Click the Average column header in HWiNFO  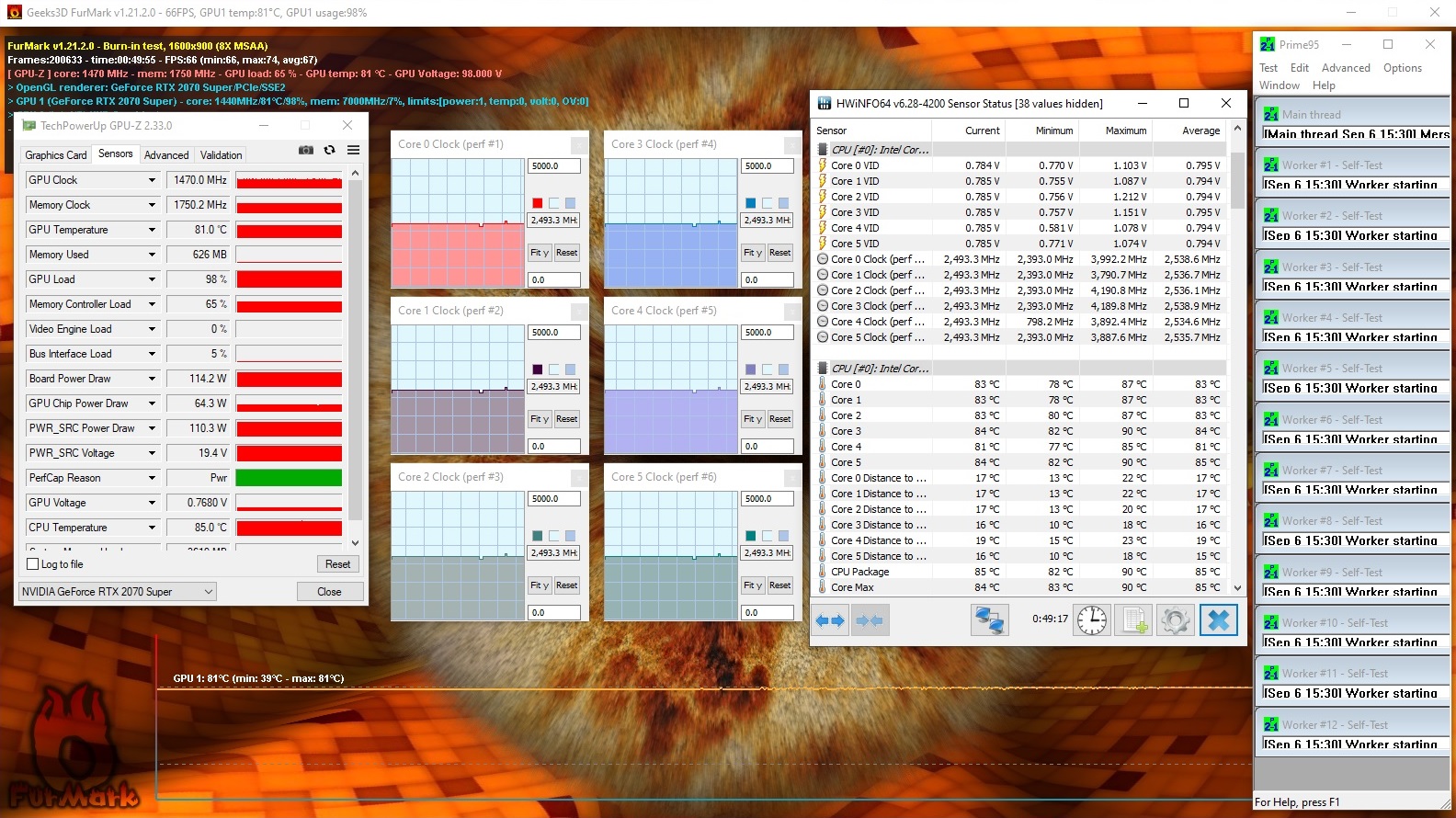(x=1189, y=131)
